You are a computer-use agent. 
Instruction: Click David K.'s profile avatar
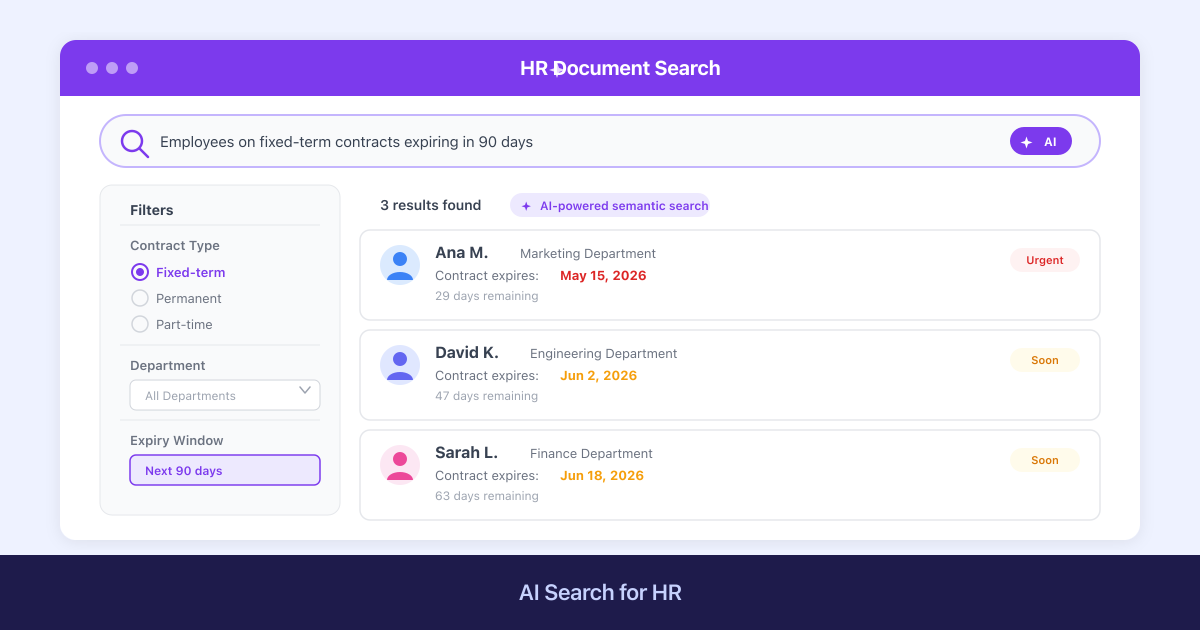pos(400,365)
